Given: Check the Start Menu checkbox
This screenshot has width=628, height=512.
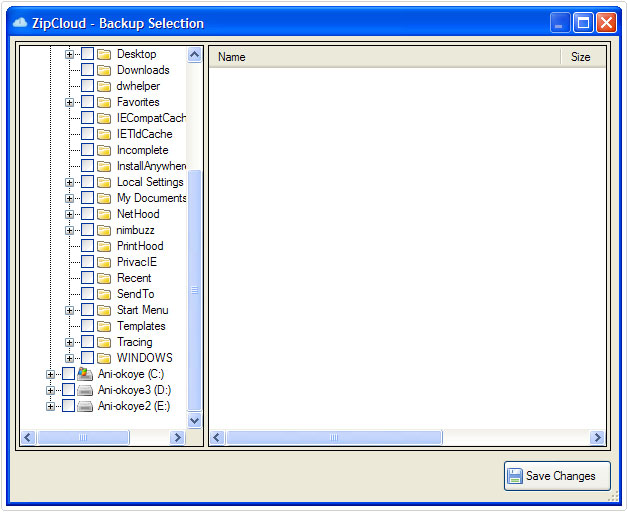Looking at the screenshot, I should (x=87, y=310).
